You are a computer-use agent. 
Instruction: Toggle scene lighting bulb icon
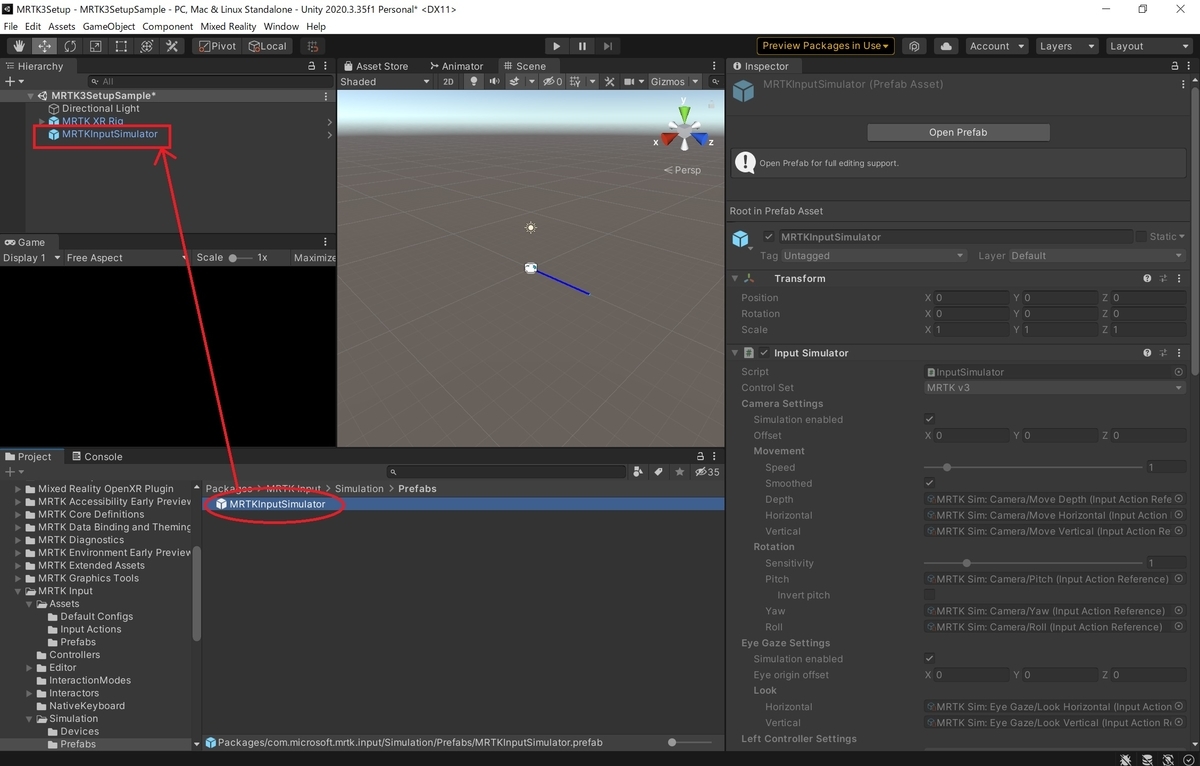tap(474, 82)
